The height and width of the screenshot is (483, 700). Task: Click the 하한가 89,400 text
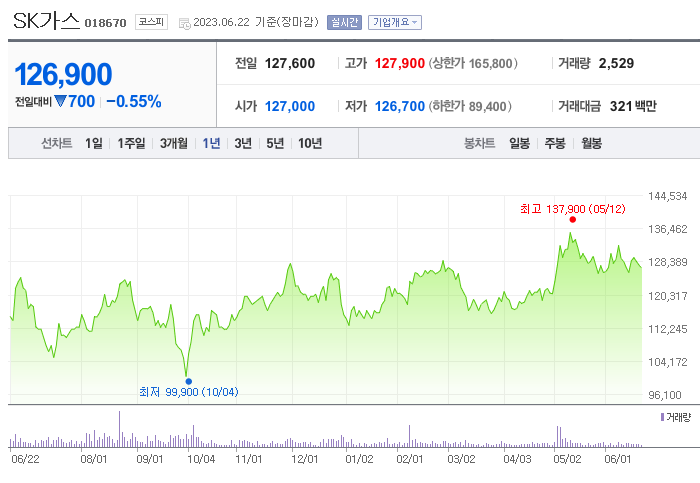click(470, 106)
